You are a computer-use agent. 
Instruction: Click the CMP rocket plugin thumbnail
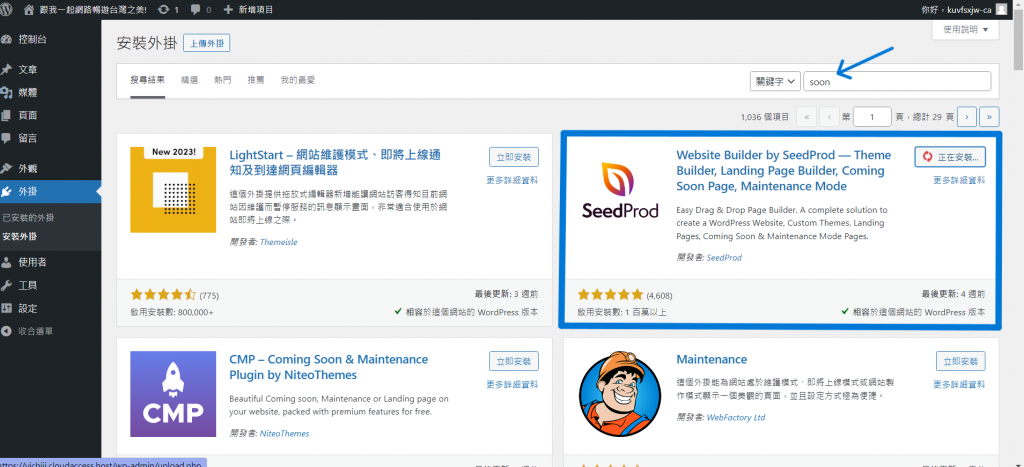[x=173, y=394]
